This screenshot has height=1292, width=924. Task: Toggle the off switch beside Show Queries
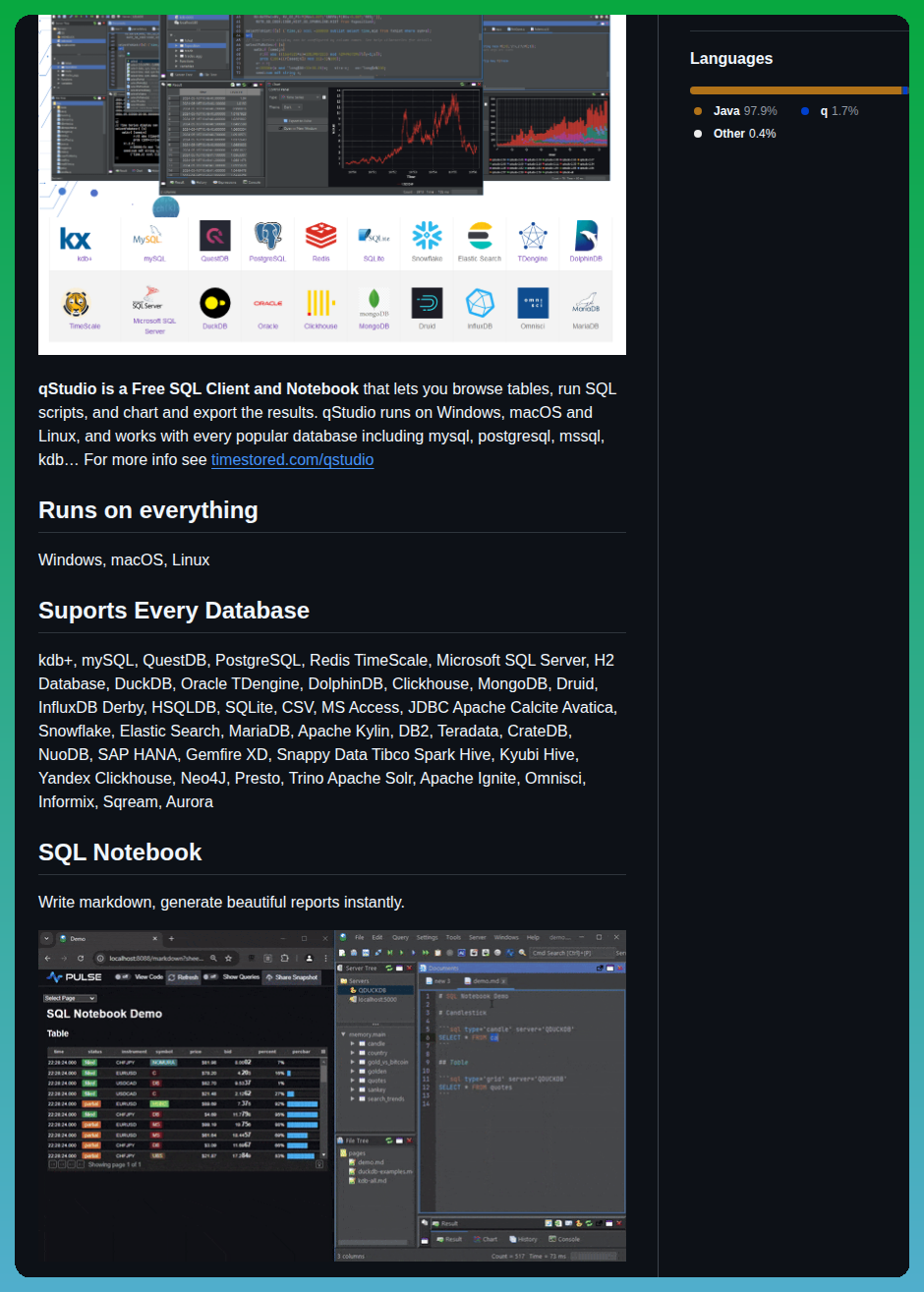(x=210, y=977)
